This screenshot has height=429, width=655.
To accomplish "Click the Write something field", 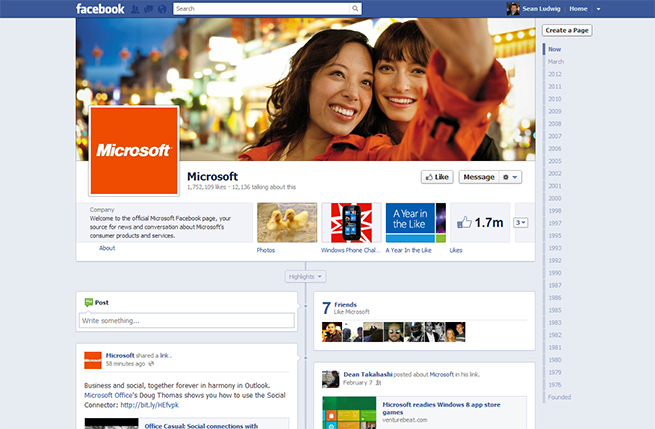I will coord(187,320).
